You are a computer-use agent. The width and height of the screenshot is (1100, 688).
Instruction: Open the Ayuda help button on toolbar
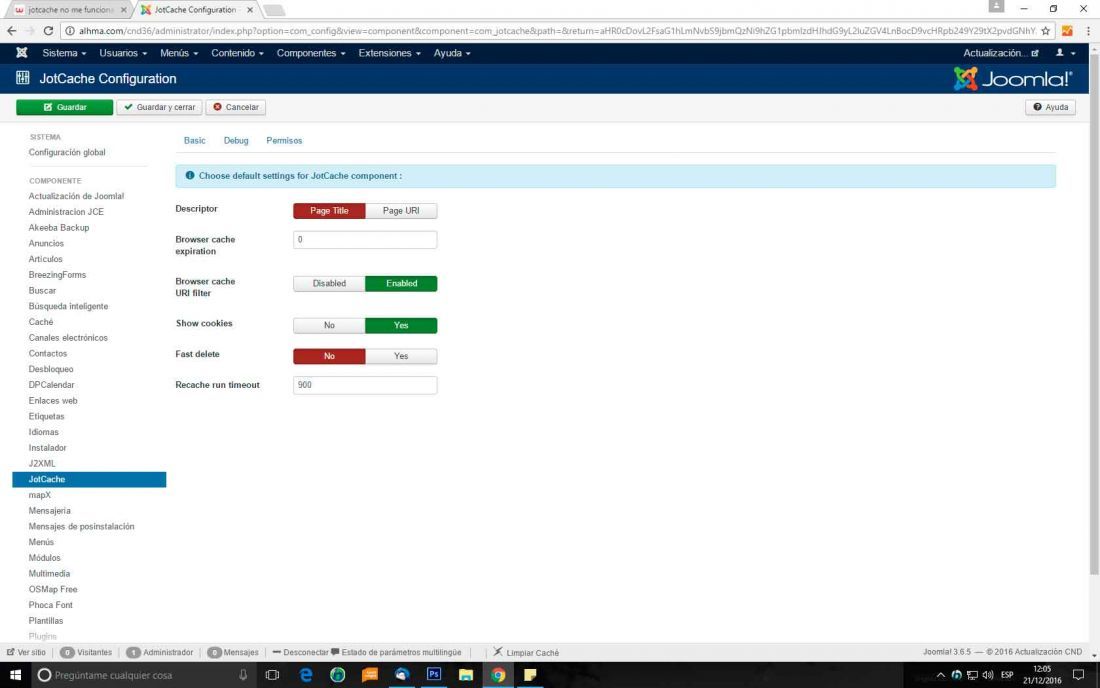click(1050, 107)
